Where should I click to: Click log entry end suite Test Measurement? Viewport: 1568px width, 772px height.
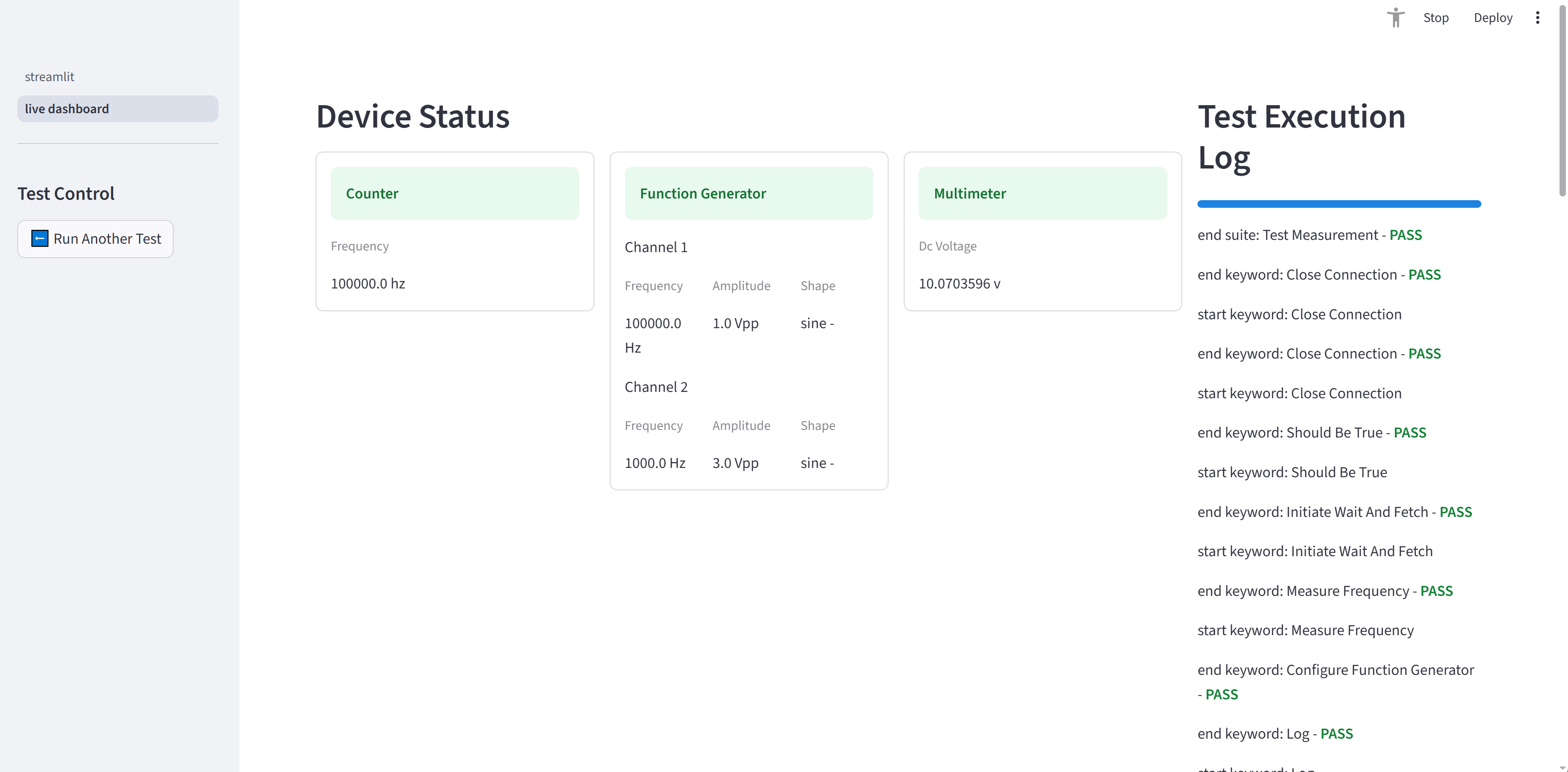tap(1309, 235)
